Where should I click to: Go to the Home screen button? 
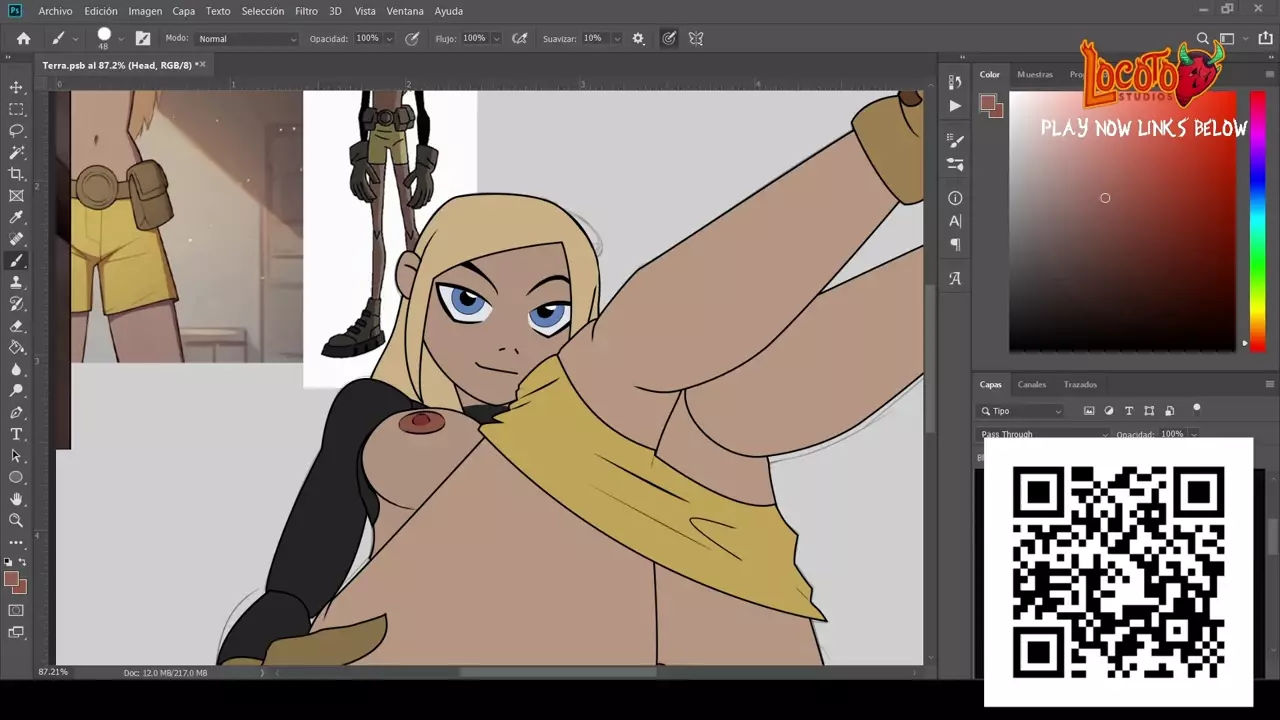[23, 39]
